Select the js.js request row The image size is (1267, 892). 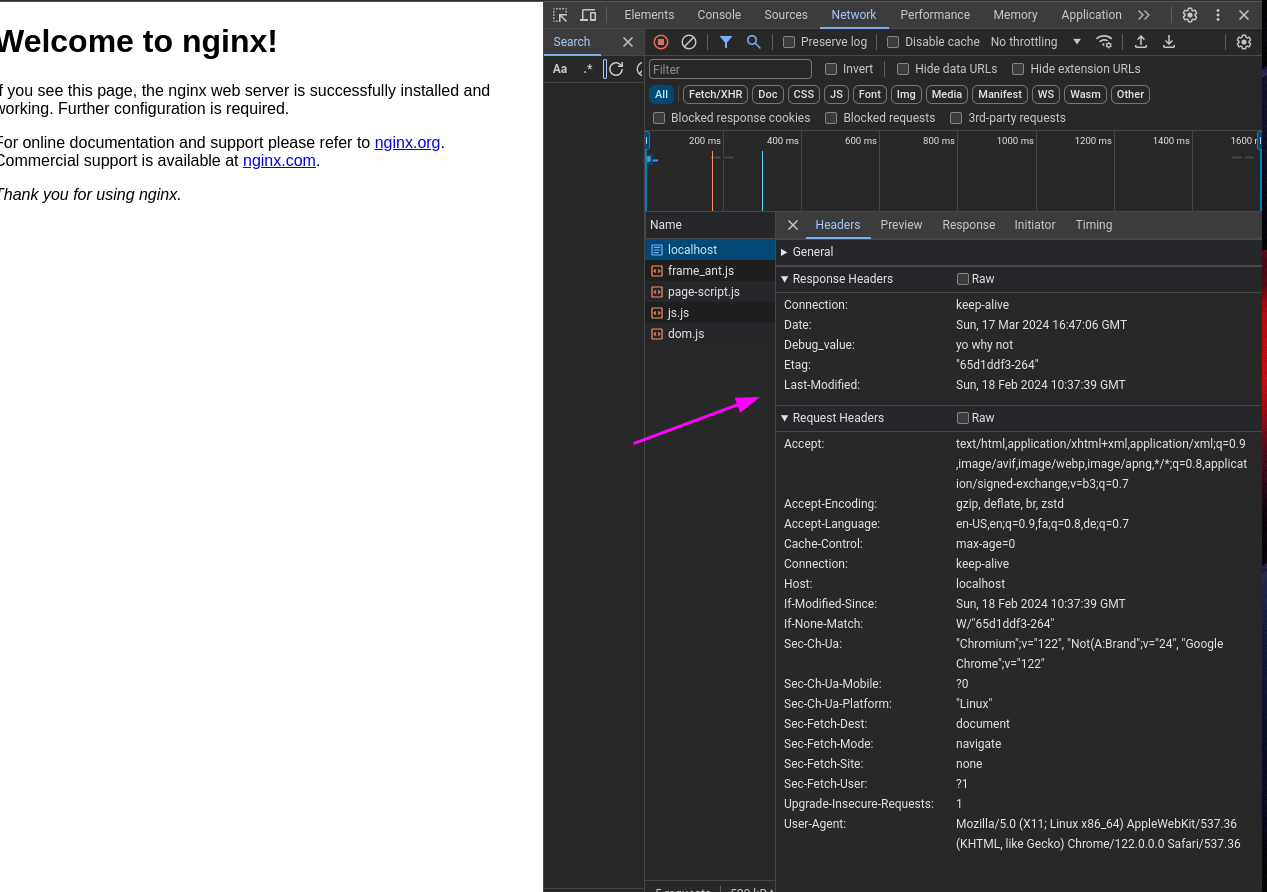(710, 313)
